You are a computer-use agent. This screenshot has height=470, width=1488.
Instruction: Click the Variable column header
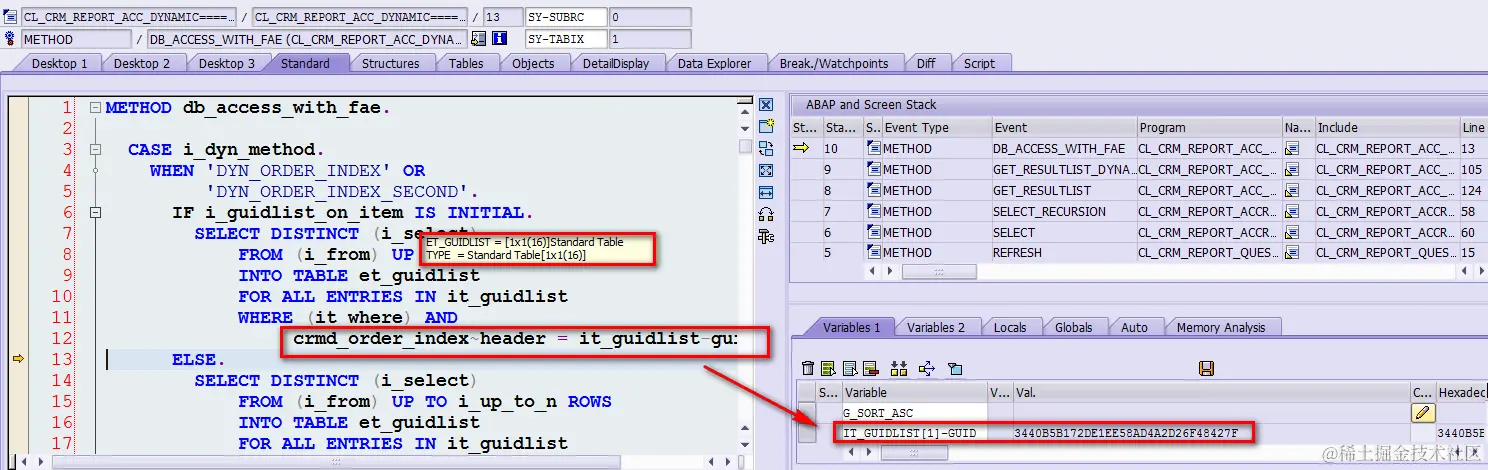point(914,392)
